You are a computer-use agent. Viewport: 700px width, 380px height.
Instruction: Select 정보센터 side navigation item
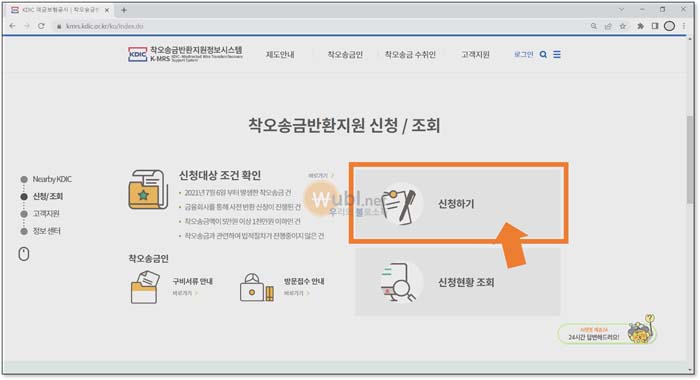(46, 231)
